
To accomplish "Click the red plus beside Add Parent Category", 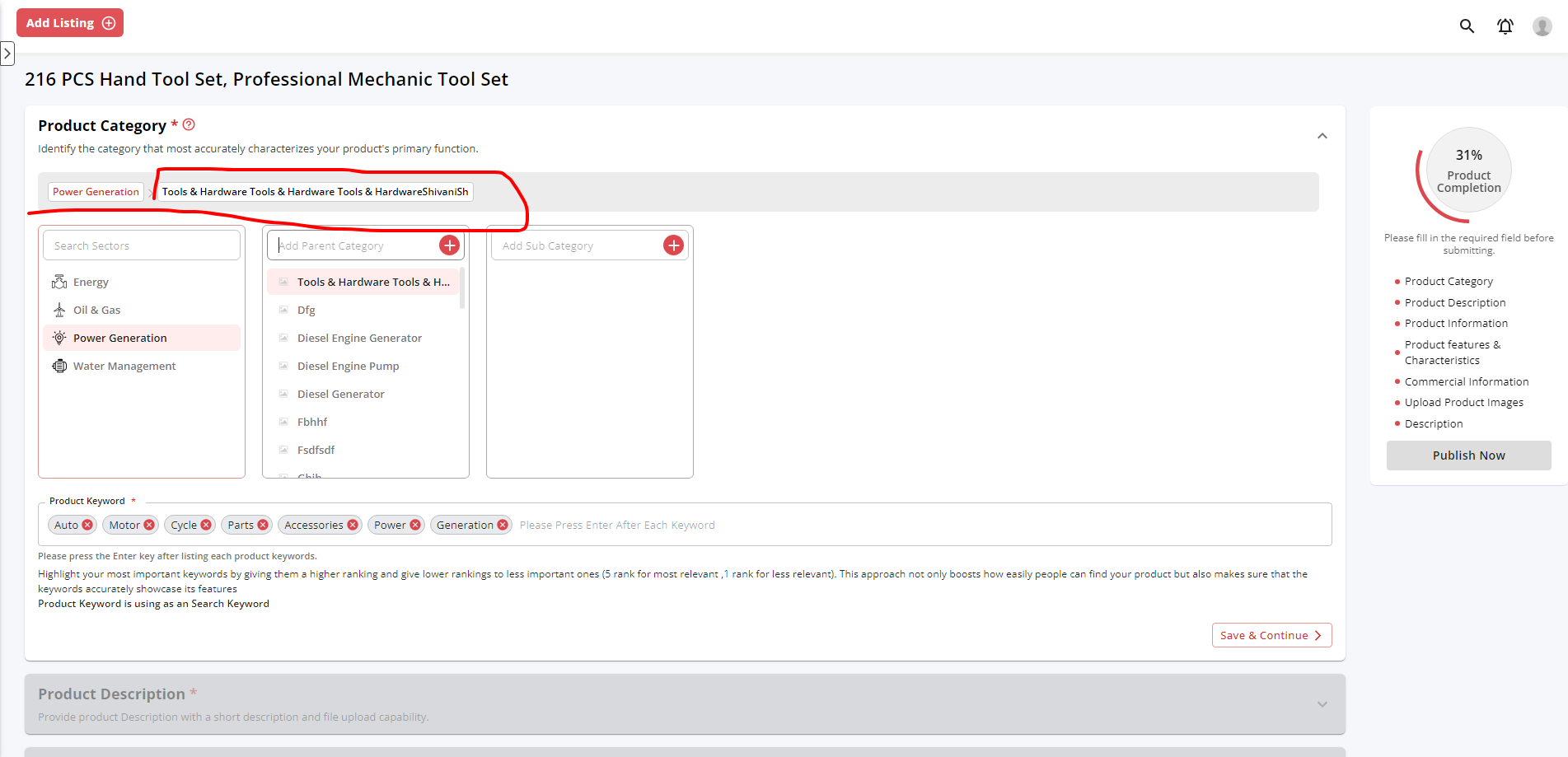I will [x=449, y=245].
